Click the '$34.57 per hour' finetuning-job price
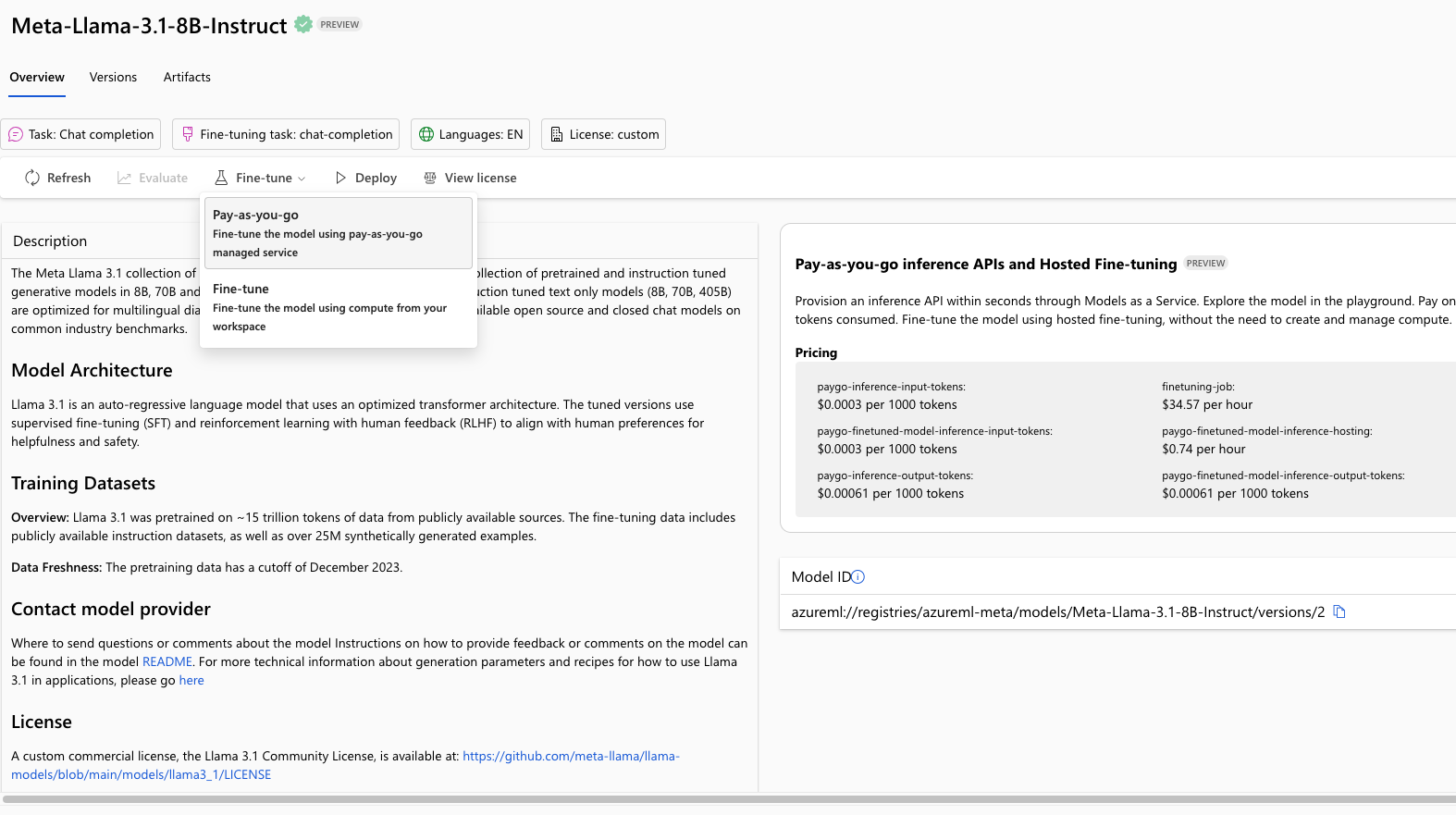 [1207, 404]
